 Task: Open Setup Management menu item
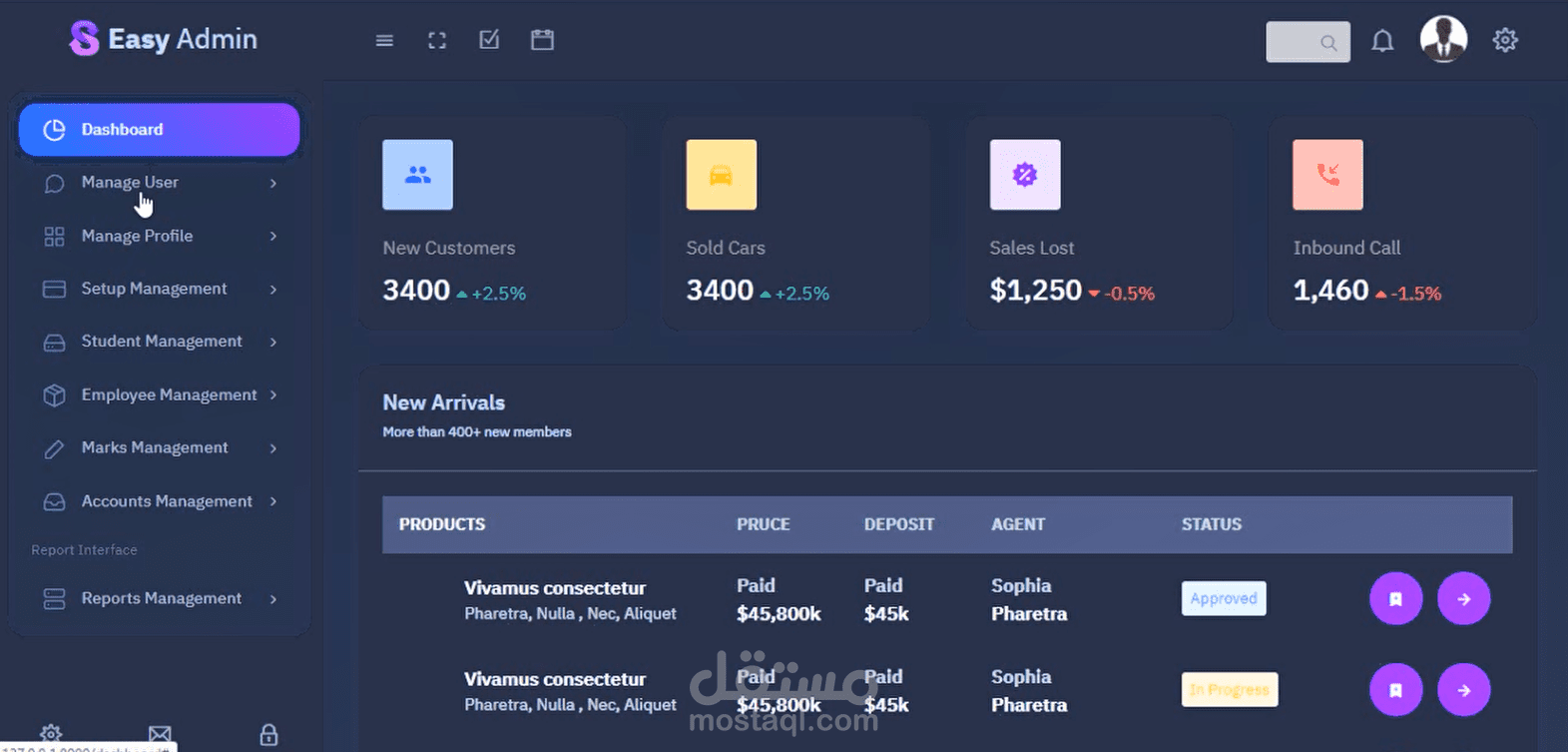point(159,289)
